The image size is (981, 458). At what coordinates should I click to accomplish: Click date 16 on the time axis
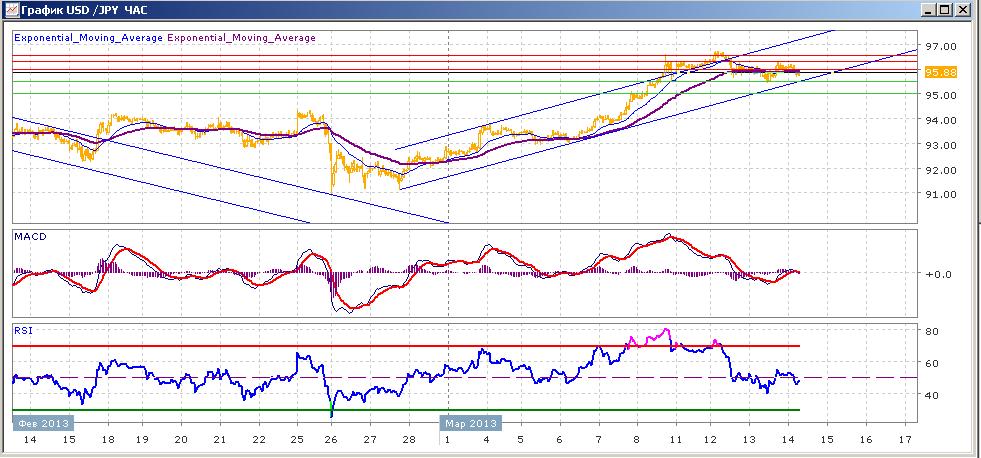click(866, 440)
